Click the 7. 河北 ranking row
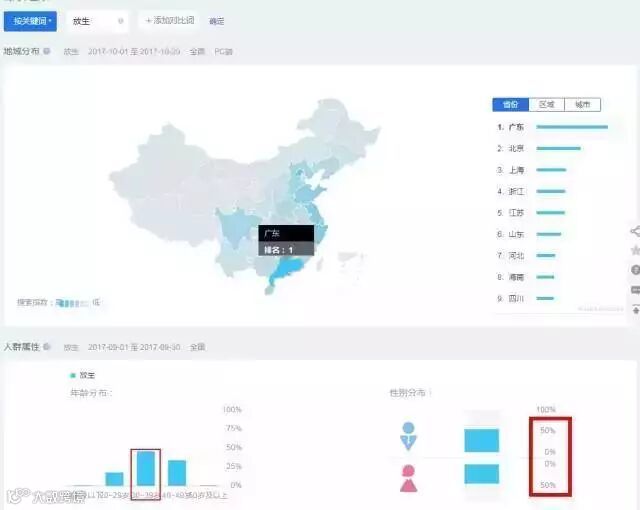 tap(553, 255)
